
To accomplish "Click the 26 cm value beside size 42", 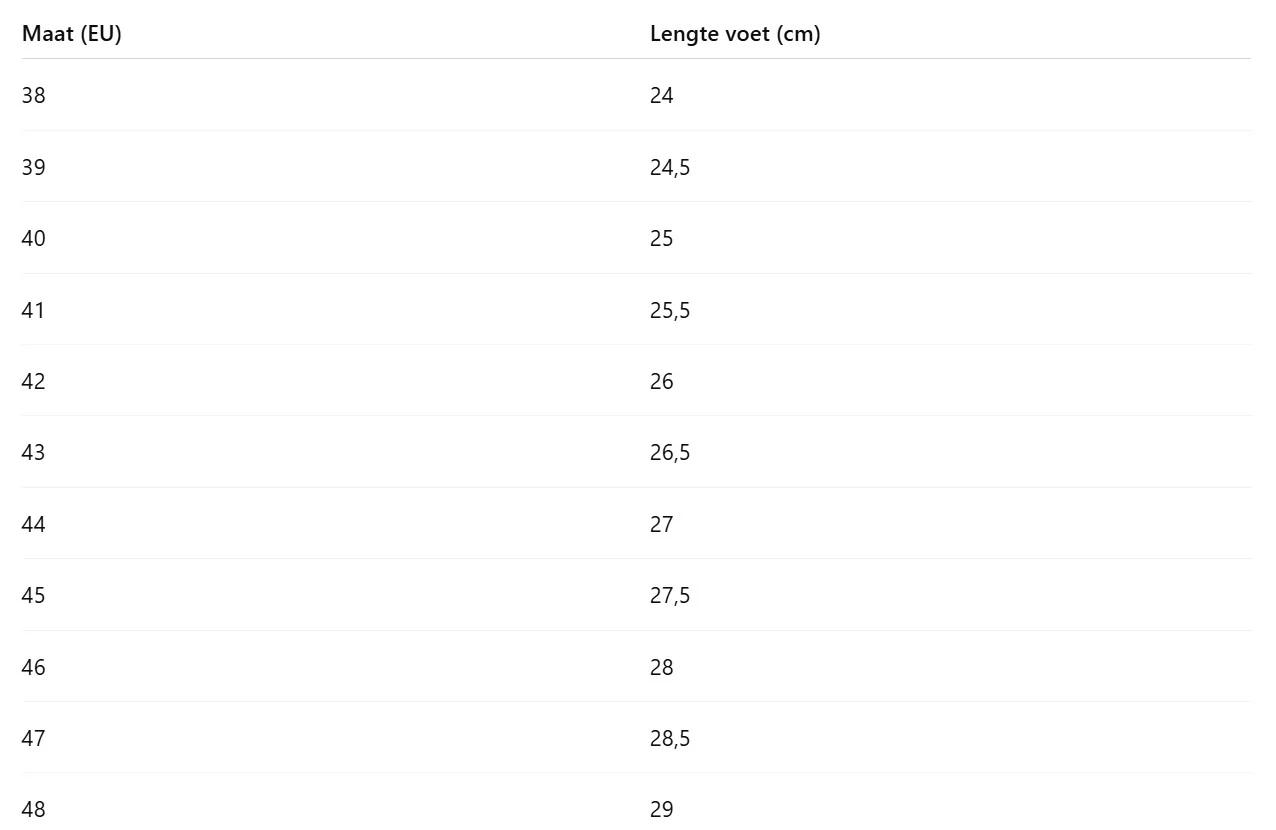I will pos(662,382).
